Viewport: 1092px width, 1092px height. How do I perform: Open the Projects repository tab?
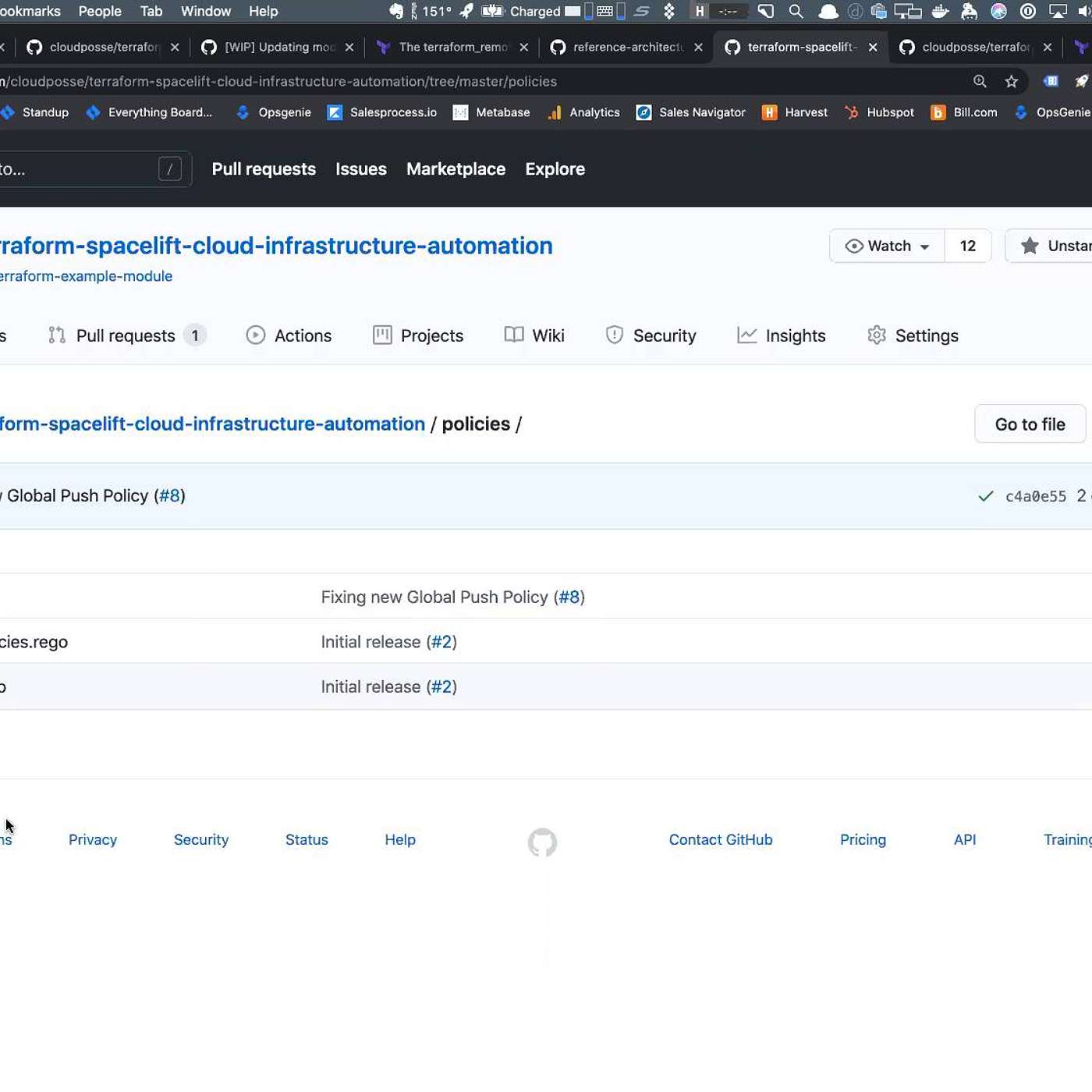418,335
